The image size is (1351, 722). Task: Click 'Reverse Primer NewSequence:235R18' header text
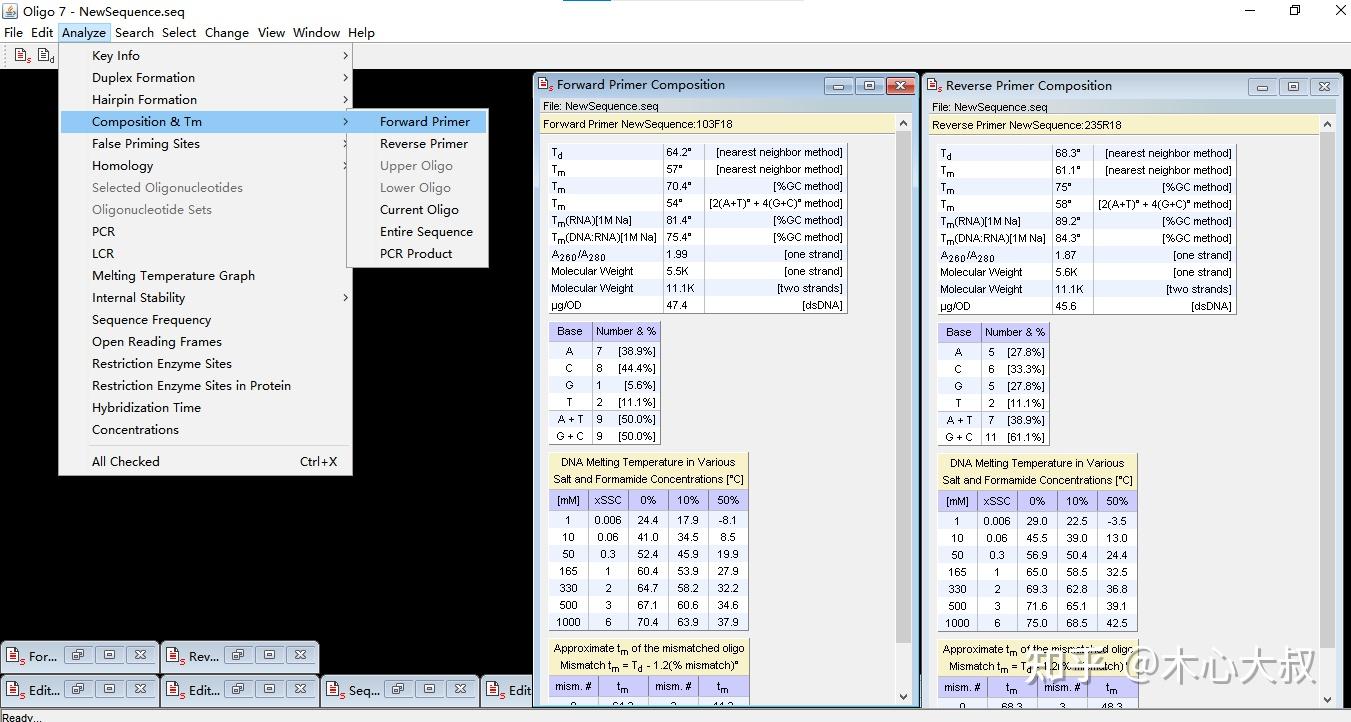click(1026, 126)
